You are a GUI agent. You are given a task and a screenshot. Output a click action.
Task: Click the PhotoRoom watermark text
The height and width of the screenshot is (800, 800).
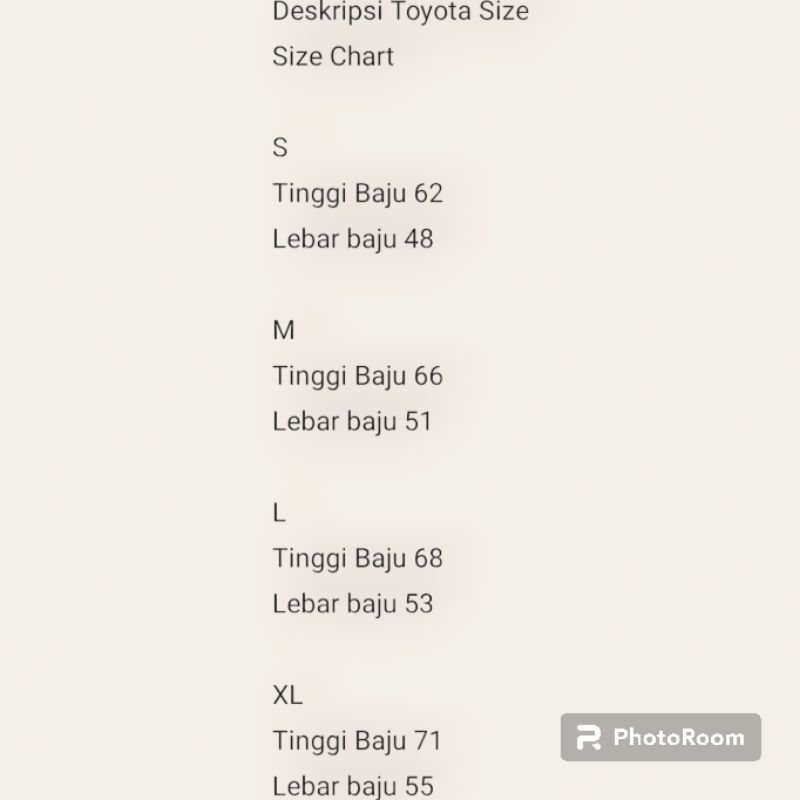pyautogui.click(x=678, y=738)
